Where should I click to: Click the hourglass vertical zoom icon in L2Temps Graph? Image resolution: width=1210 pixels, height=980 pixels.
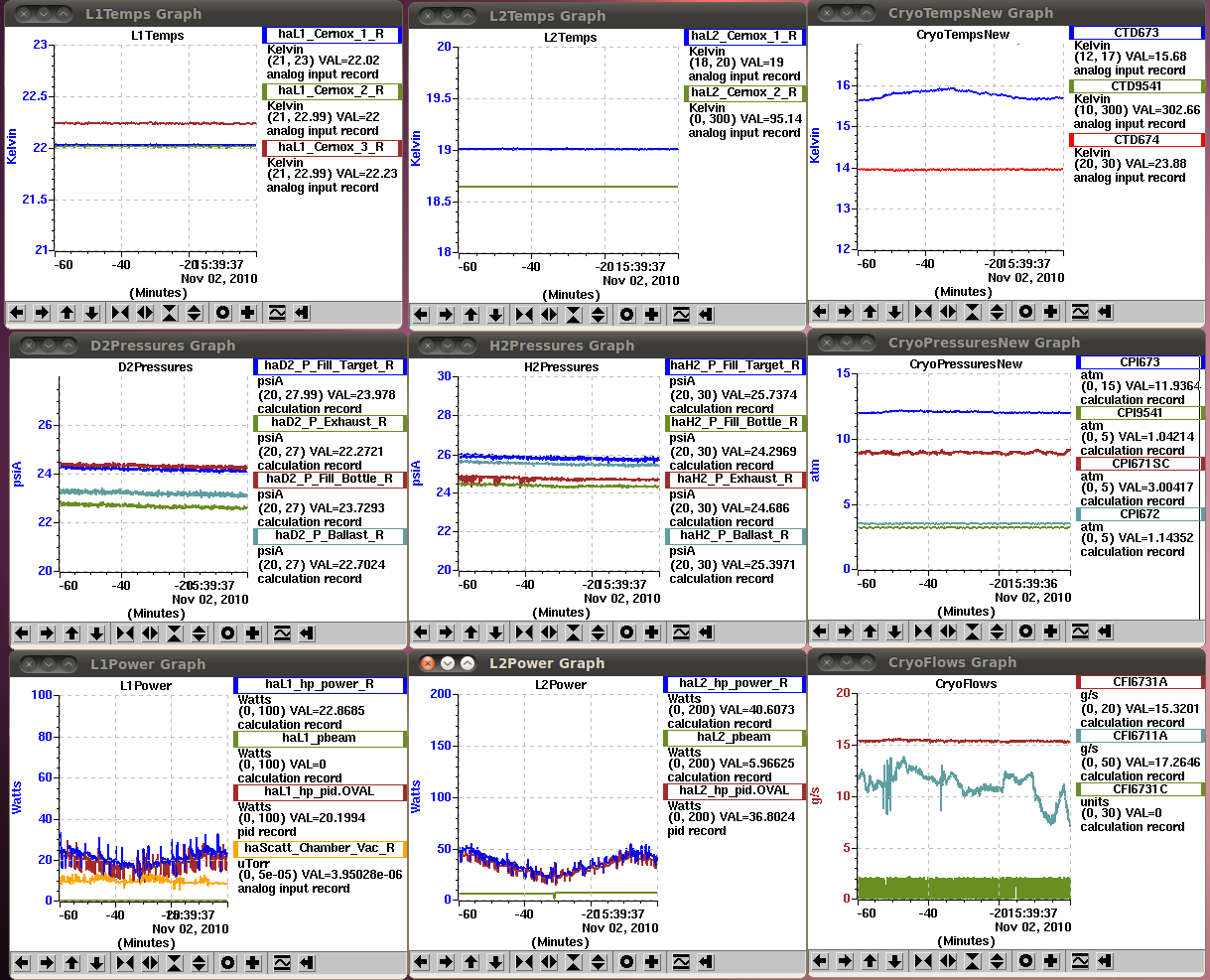click(574, 315)
